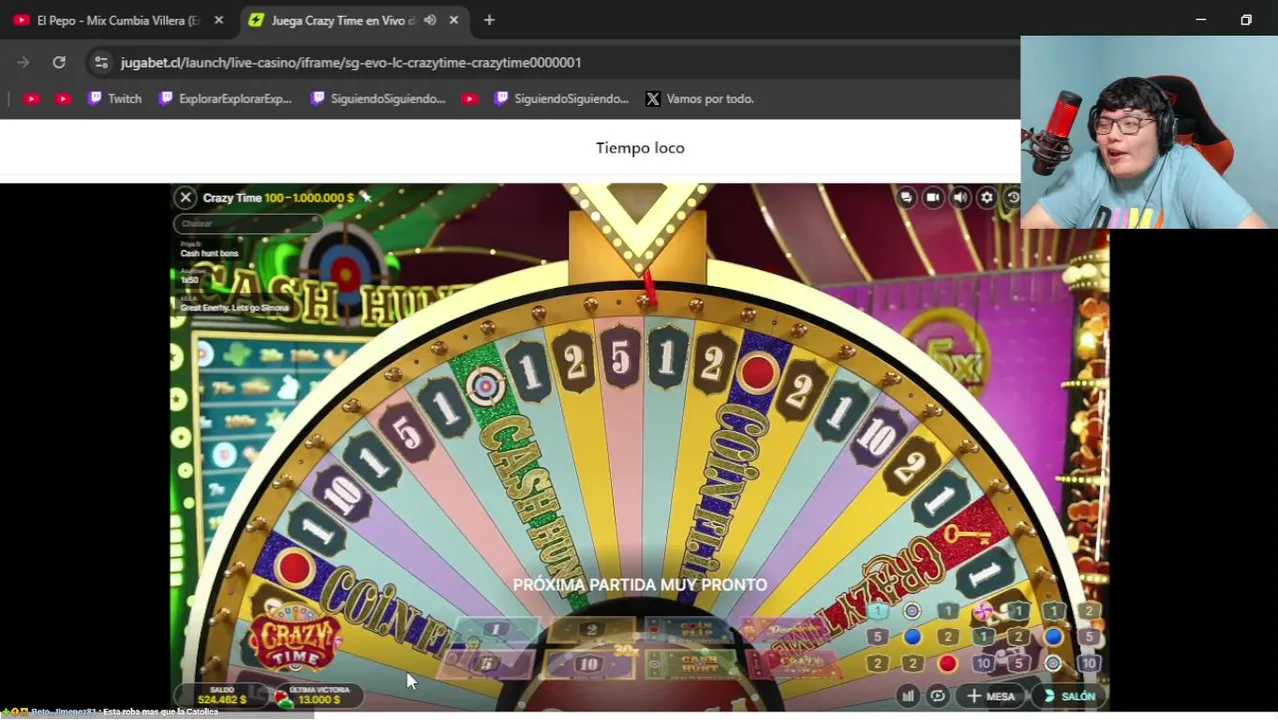This screenshot has width=1278, height=720.
Task: Click the streamer webcam overlay
Action: tap(1149, 133)
